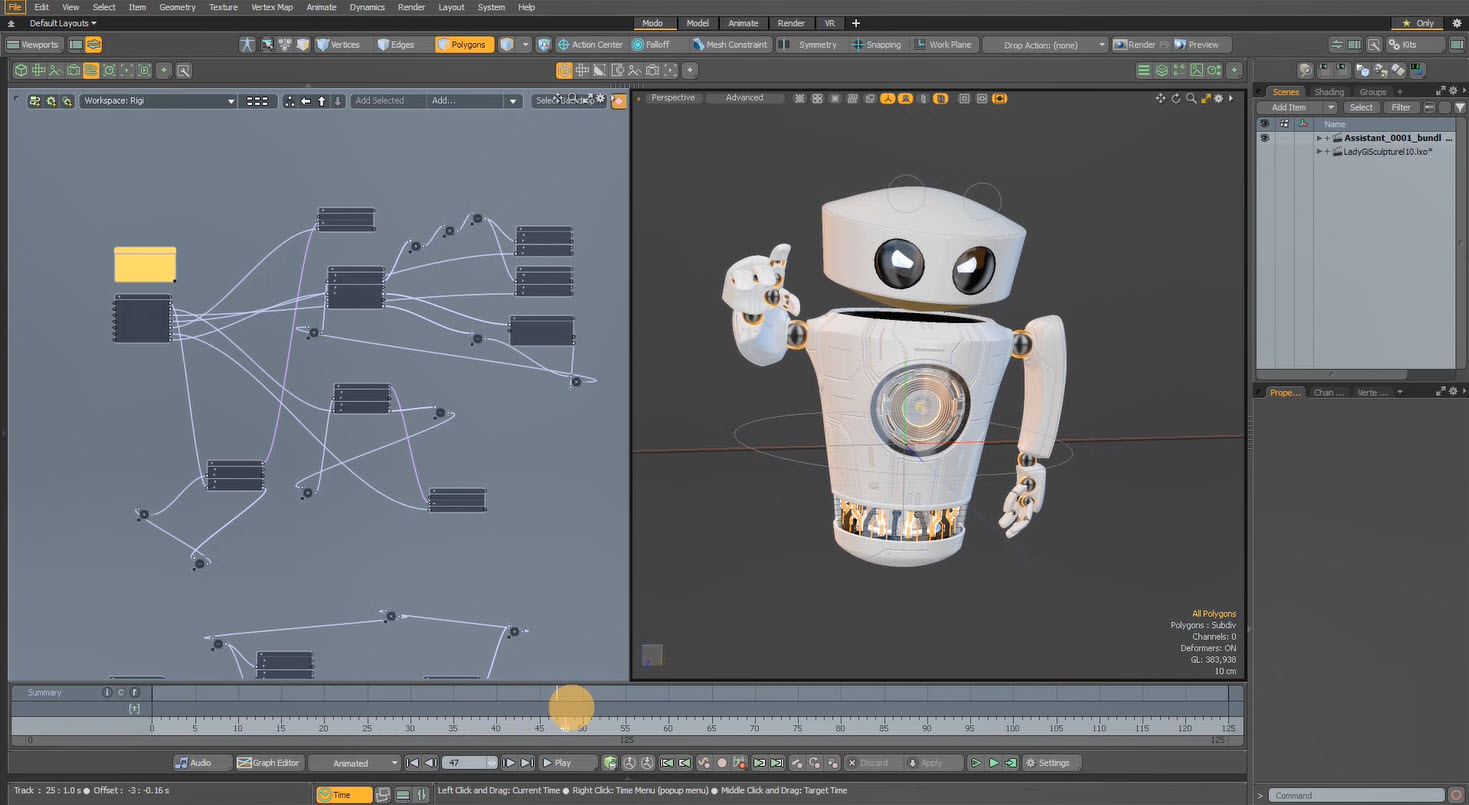
Task: Hide the Assistant_0001_bundl scene item
Action: click(x=1264, y=138)
